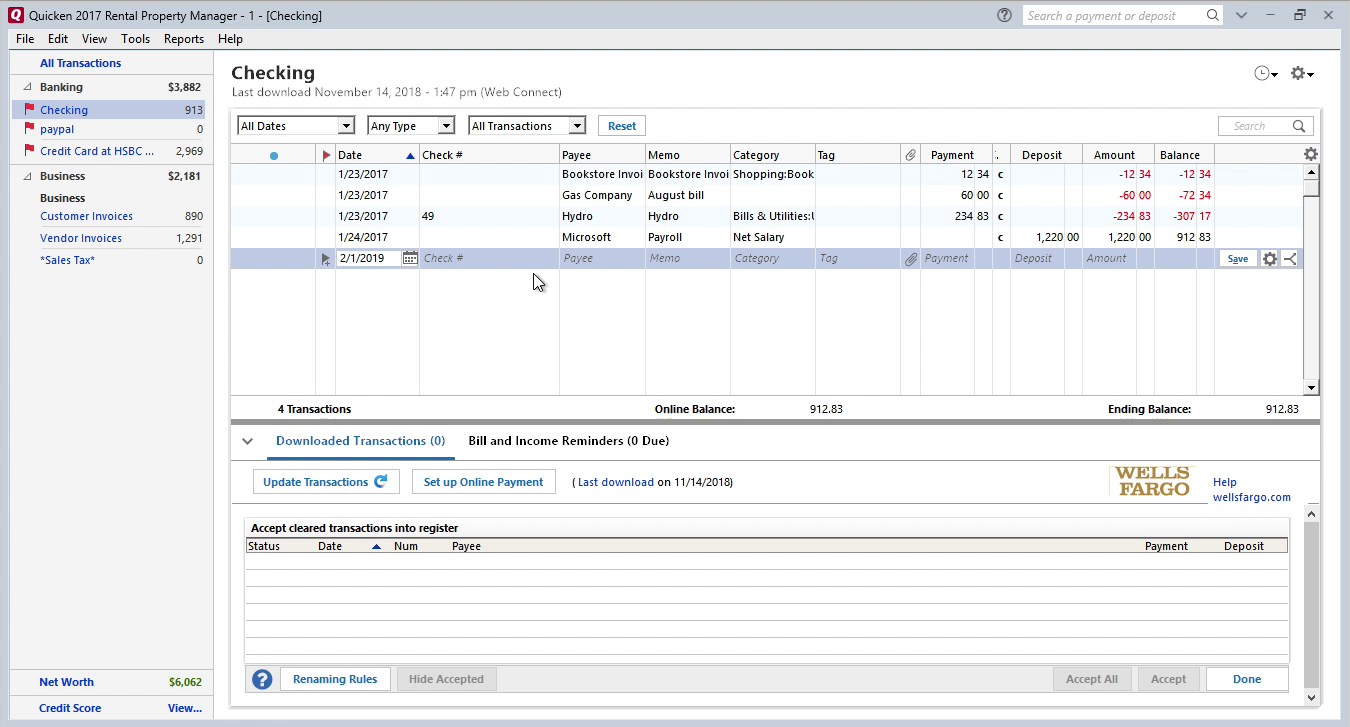Click the Wells Fargo logo

click(x=1152, y=481)
